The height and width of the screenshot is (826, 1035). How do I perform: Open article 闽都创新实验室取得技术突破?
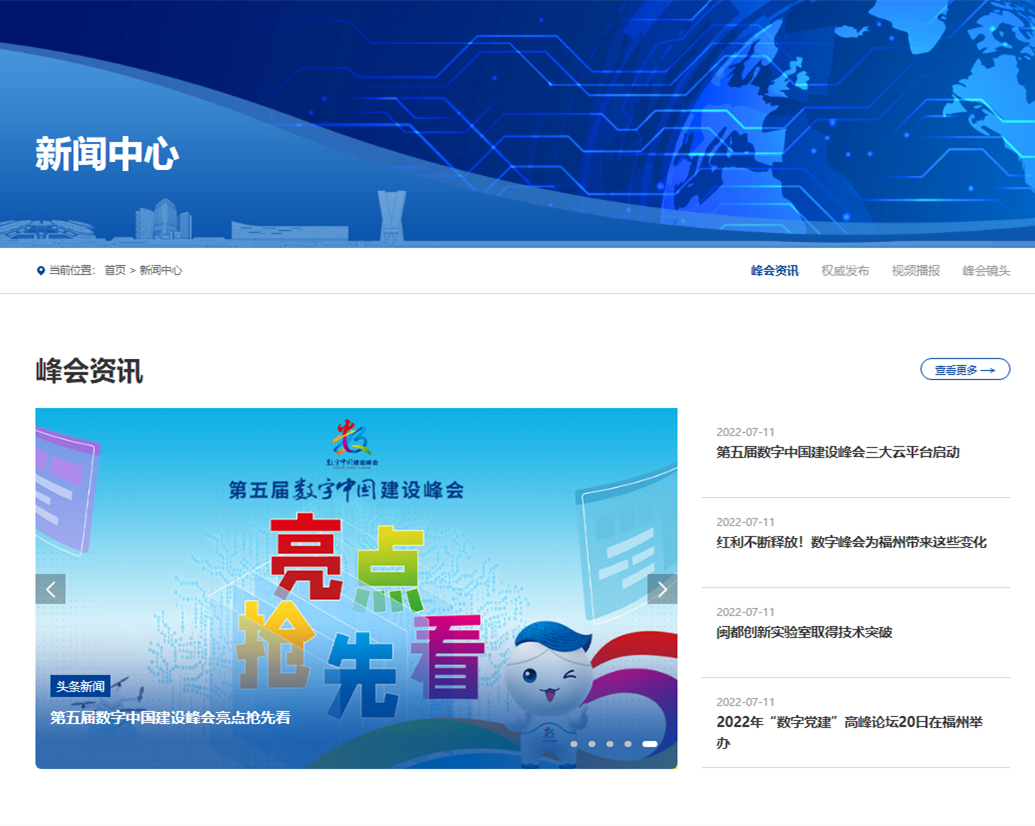(804, 632)
